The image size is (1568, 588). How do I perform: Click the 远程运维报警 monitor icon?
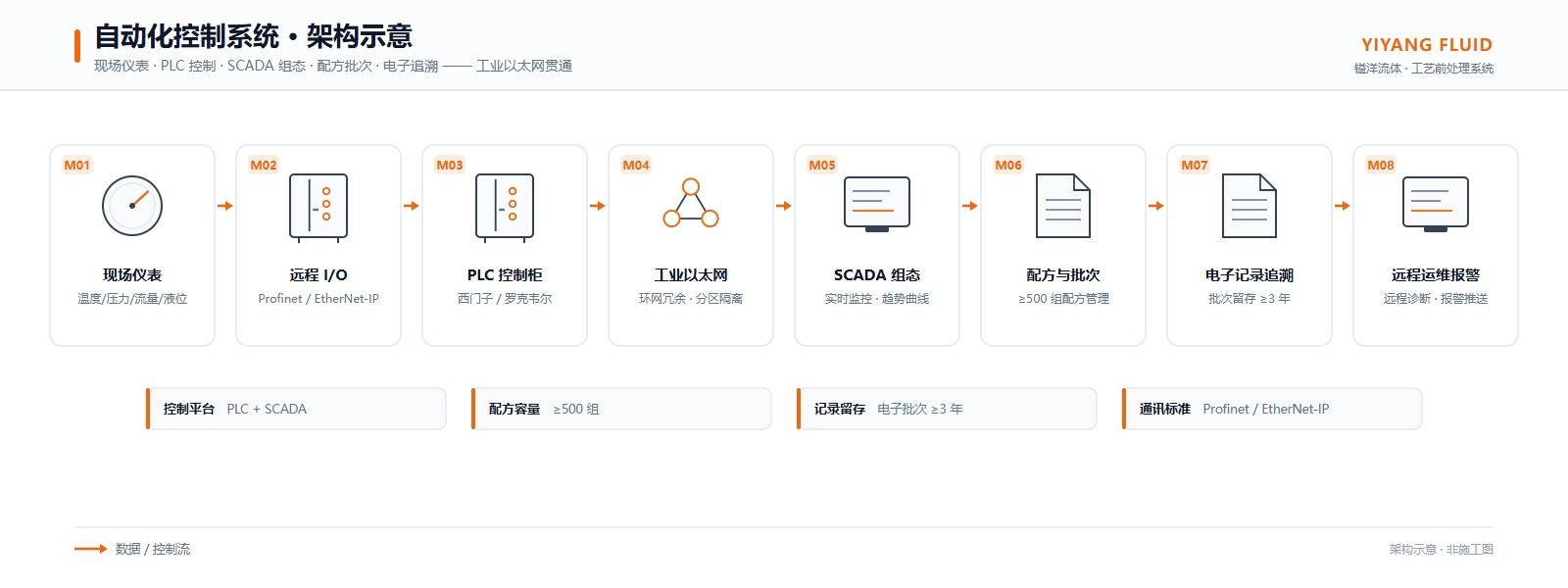(x=1436, y=204)
